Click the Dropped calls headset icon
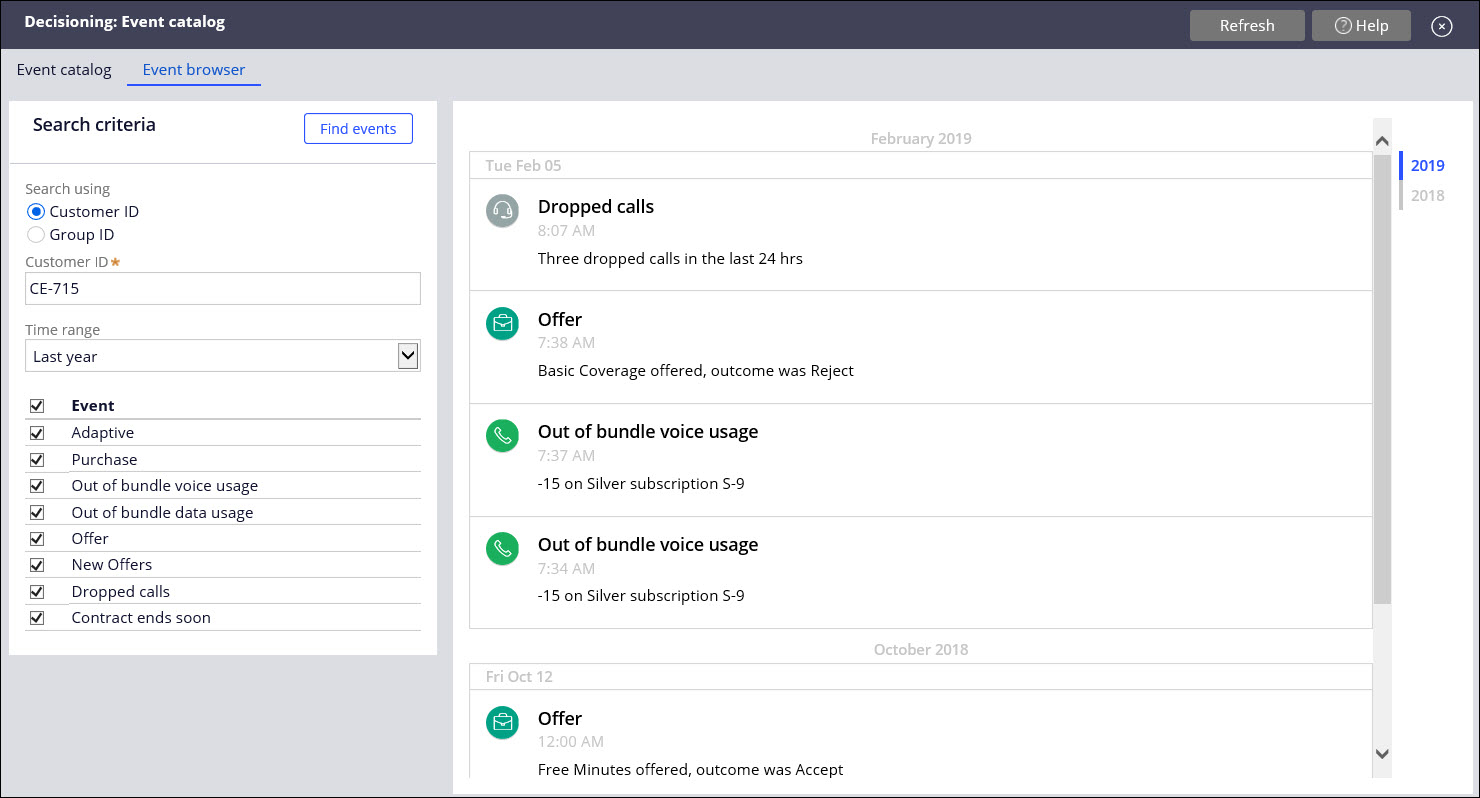Viewport: 1480px width, 798px height. (502, 211)
